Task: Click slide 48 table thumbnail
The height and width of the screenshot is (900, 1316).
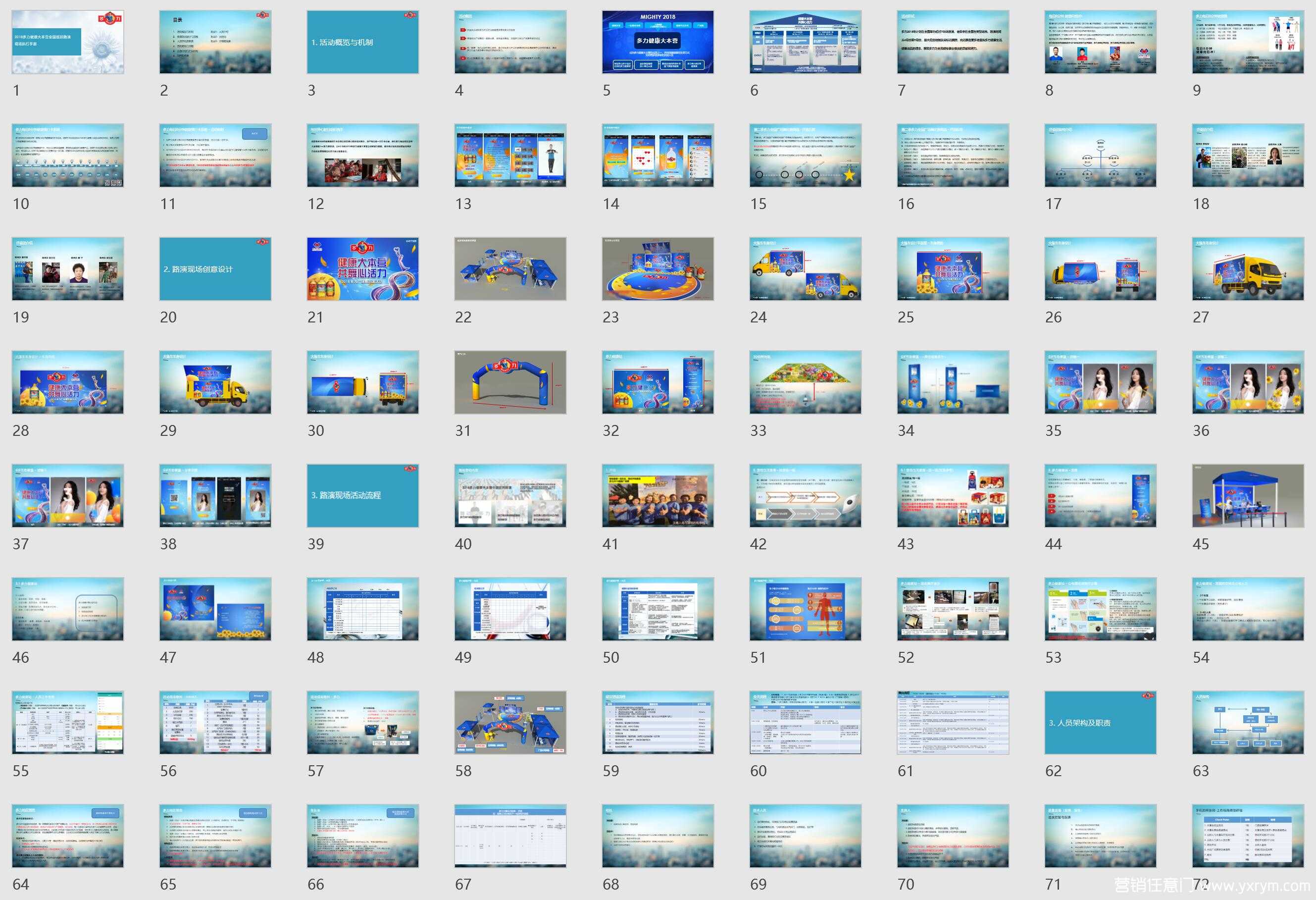Action: 363,609
